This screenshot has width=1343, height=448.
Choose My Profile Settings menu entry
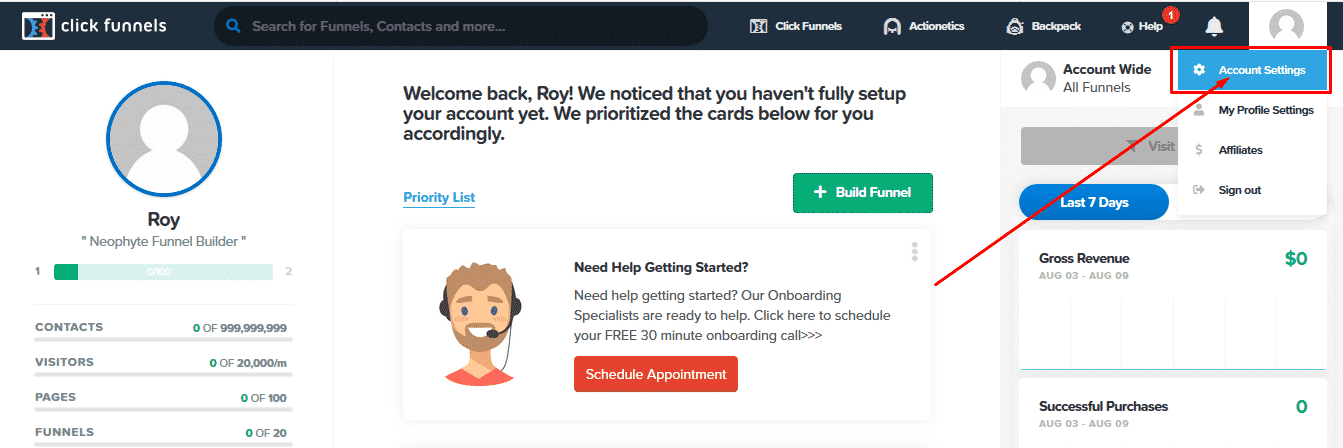point(1253,110)
